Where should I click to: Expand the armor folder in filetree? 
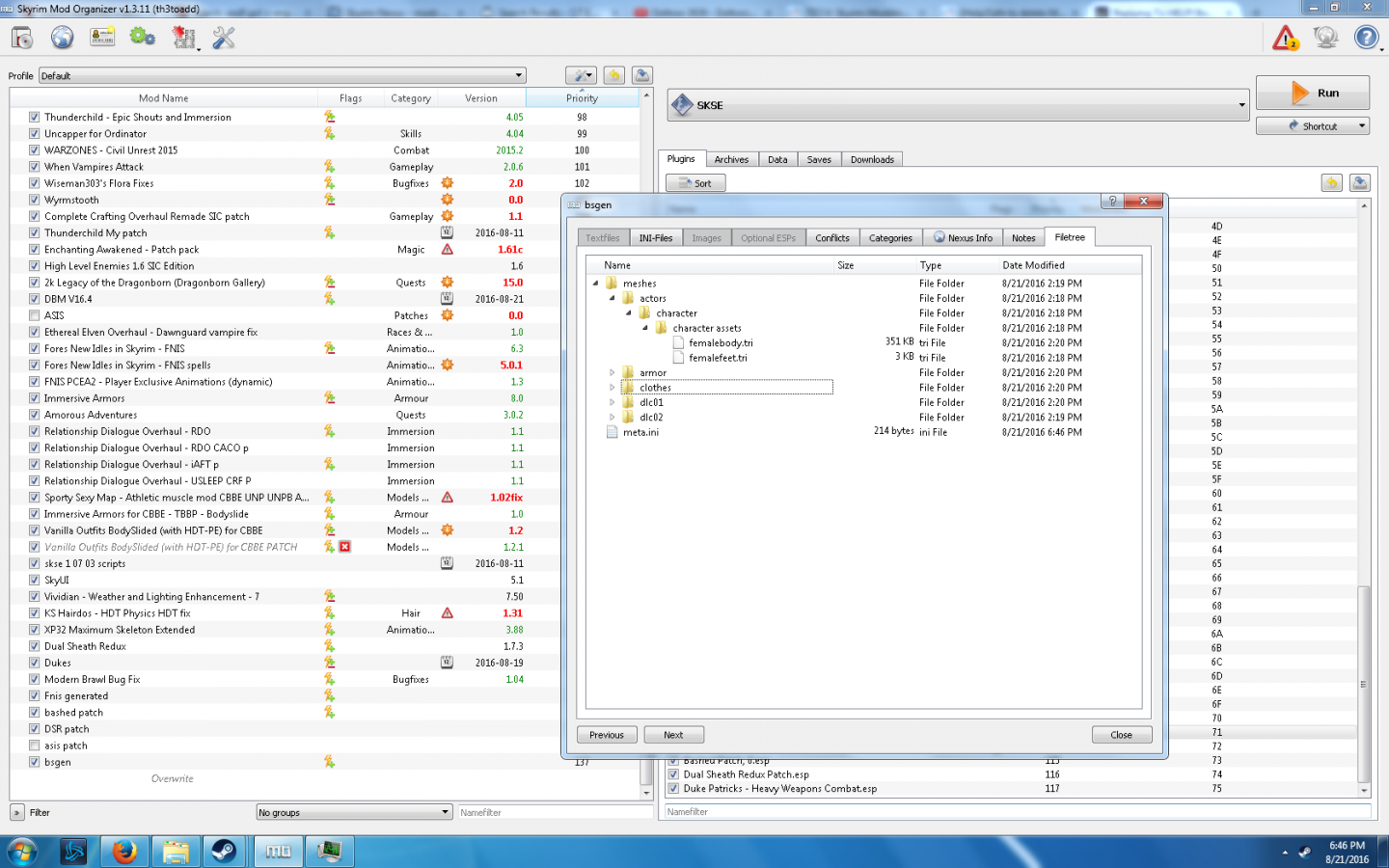pyautogui.click(x=612, y=372)
